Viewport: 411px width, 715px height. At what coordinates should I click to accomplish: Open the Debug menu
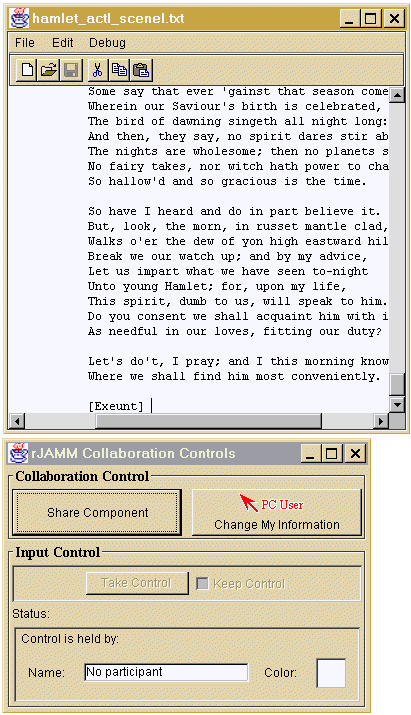(107, 43)
